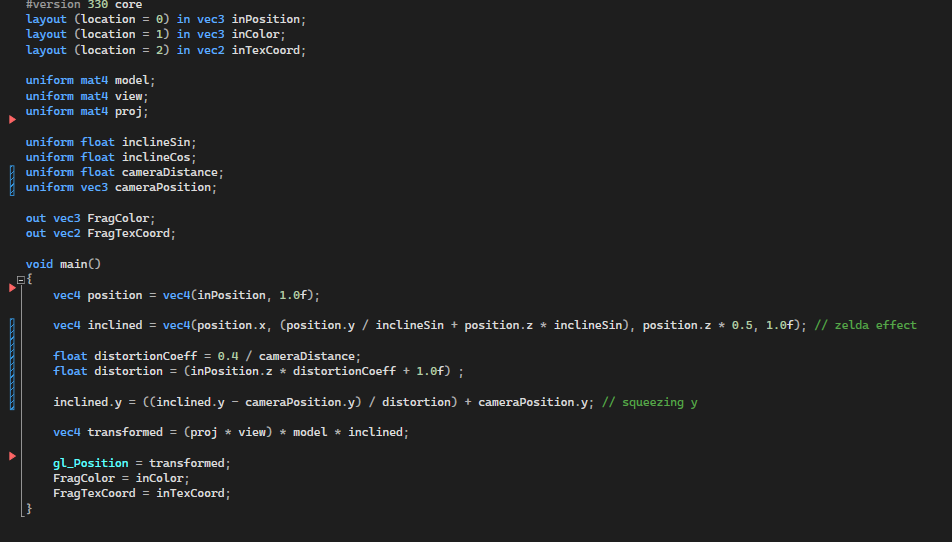
Task: Collapse the main function body block
Action: click(x=21, y=280)
